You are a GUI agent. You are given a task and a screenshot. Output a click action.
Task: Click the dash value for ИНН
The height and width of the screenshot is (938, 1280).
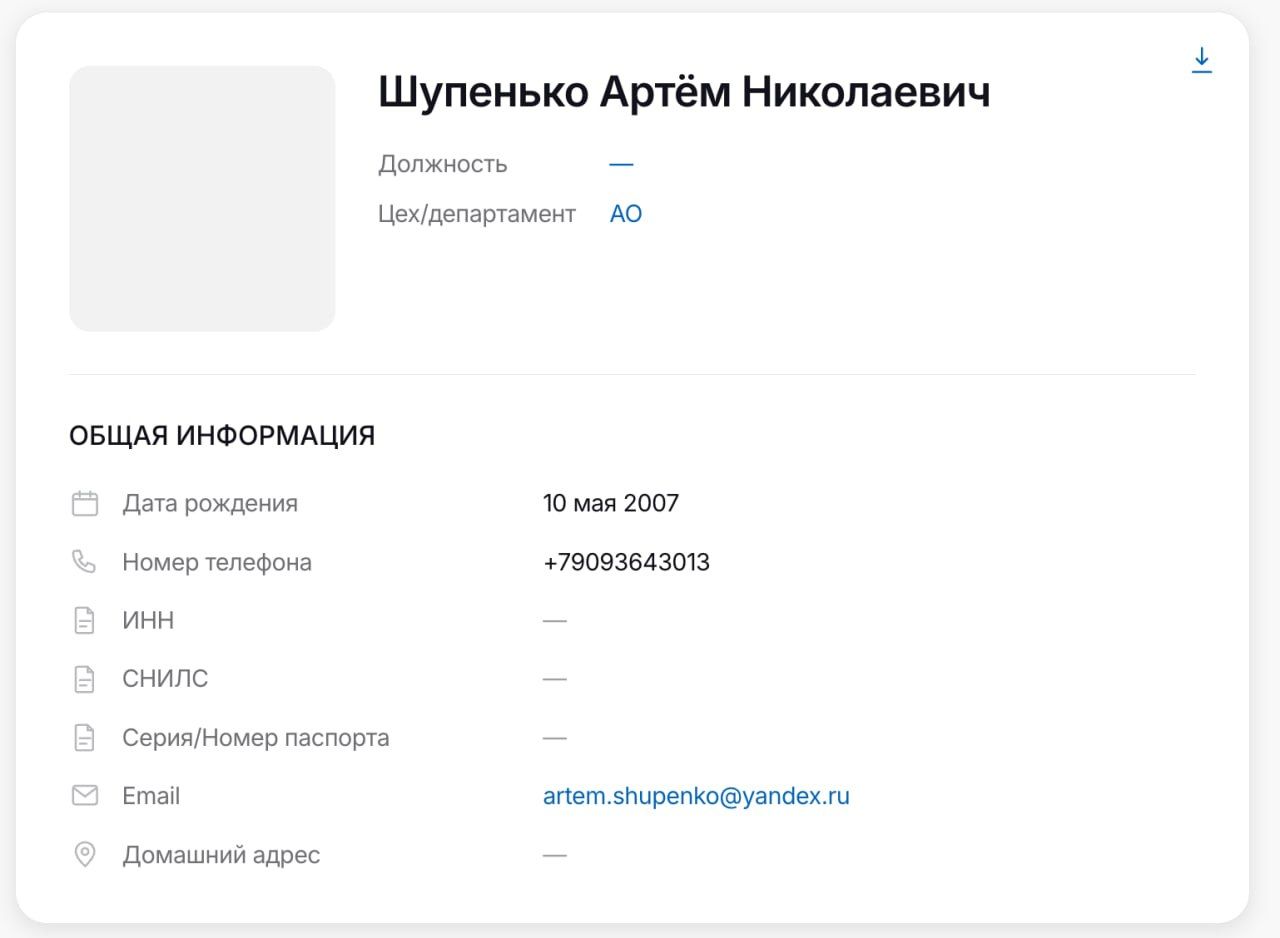(555, 621)
